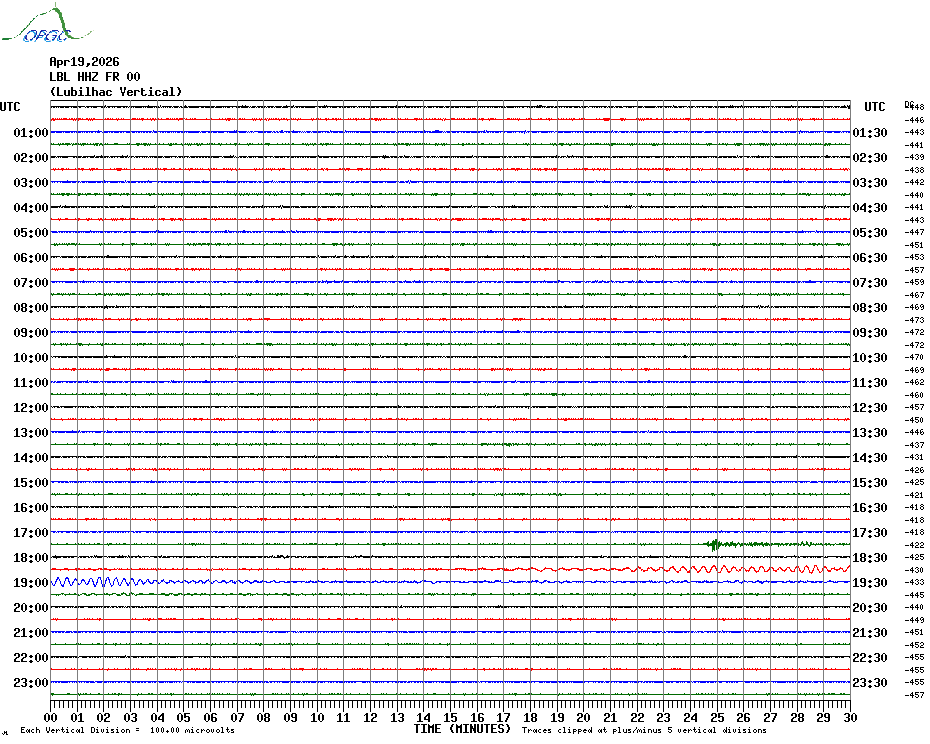This screenshot has width=930, height=744.
Task: Click the 09:30 half-hour label
Action: click(870, 332)
